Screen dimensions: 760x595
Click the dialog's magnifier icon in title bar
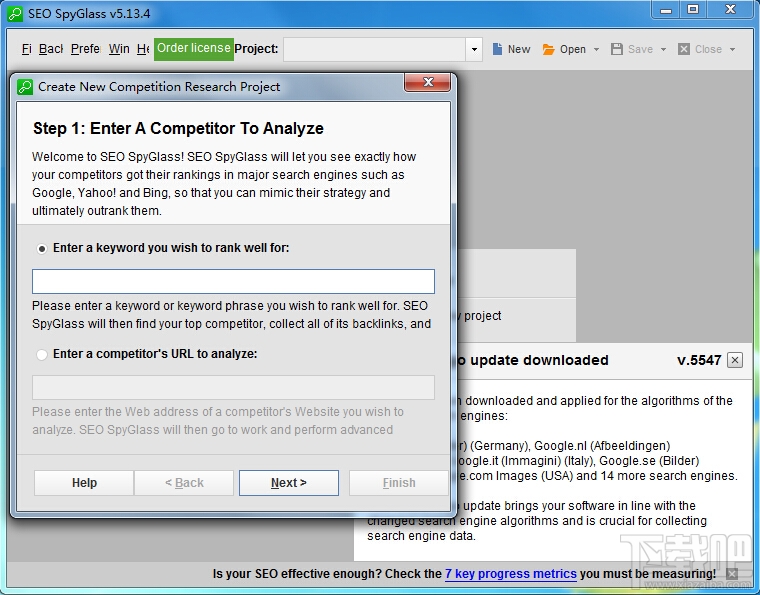click(25, 87)
